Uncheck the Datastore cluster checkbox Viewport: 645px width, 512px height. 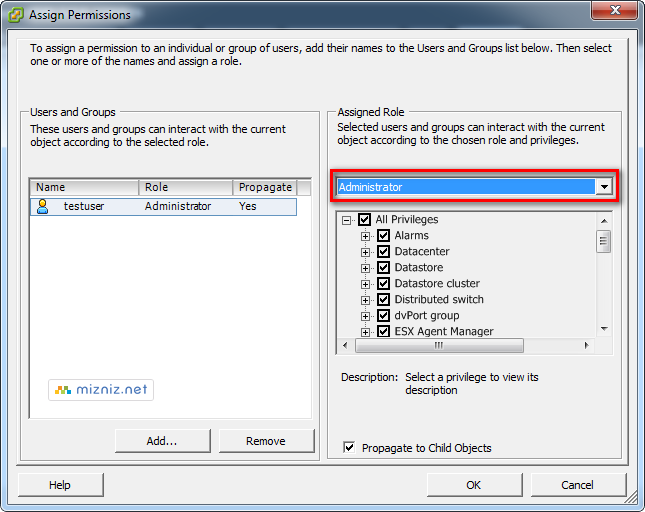tap(383, 284)
